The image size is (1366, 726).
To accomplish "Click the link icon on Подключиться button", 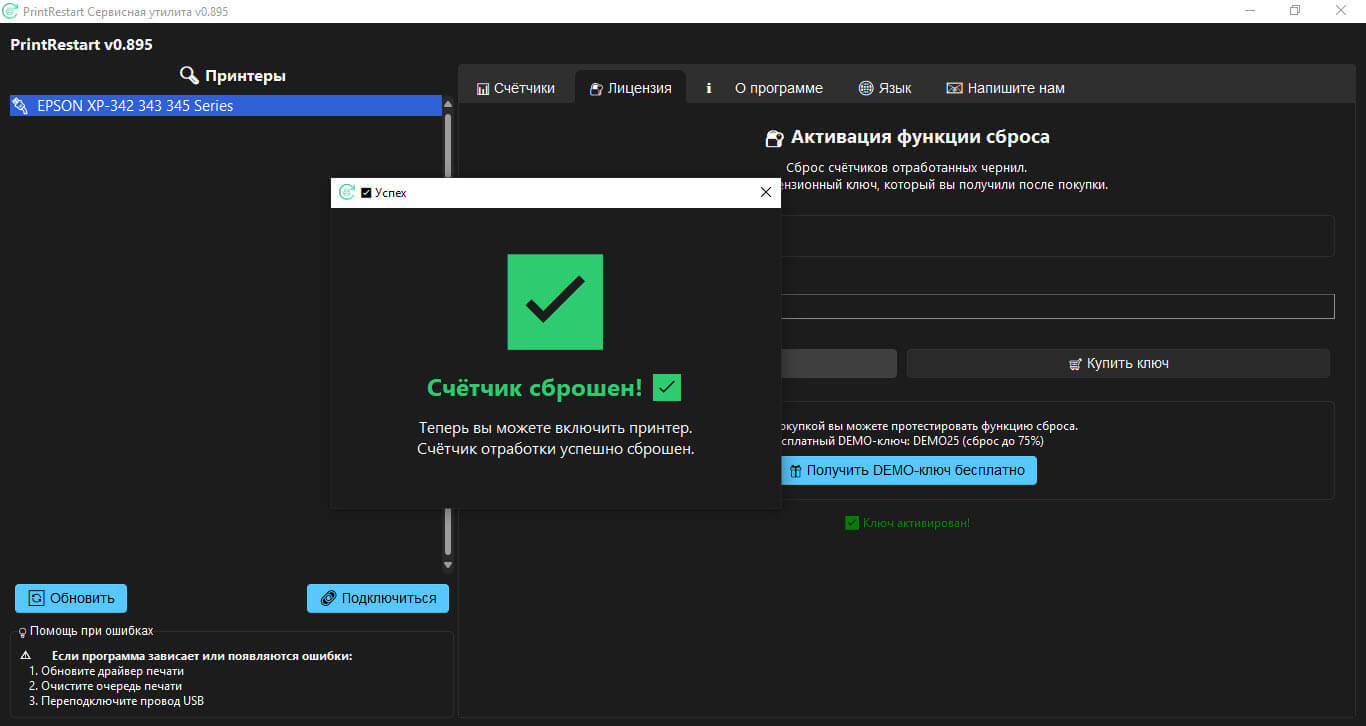I will point(327,598).
